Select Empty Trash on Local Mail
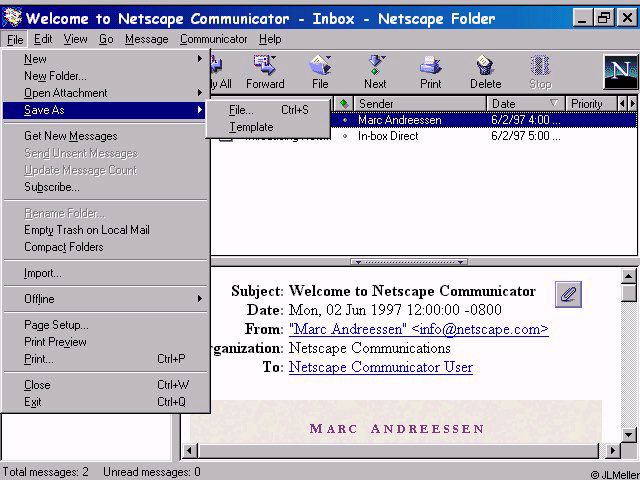Viewport: 640px width, 480px height. [x=104, y=230]
